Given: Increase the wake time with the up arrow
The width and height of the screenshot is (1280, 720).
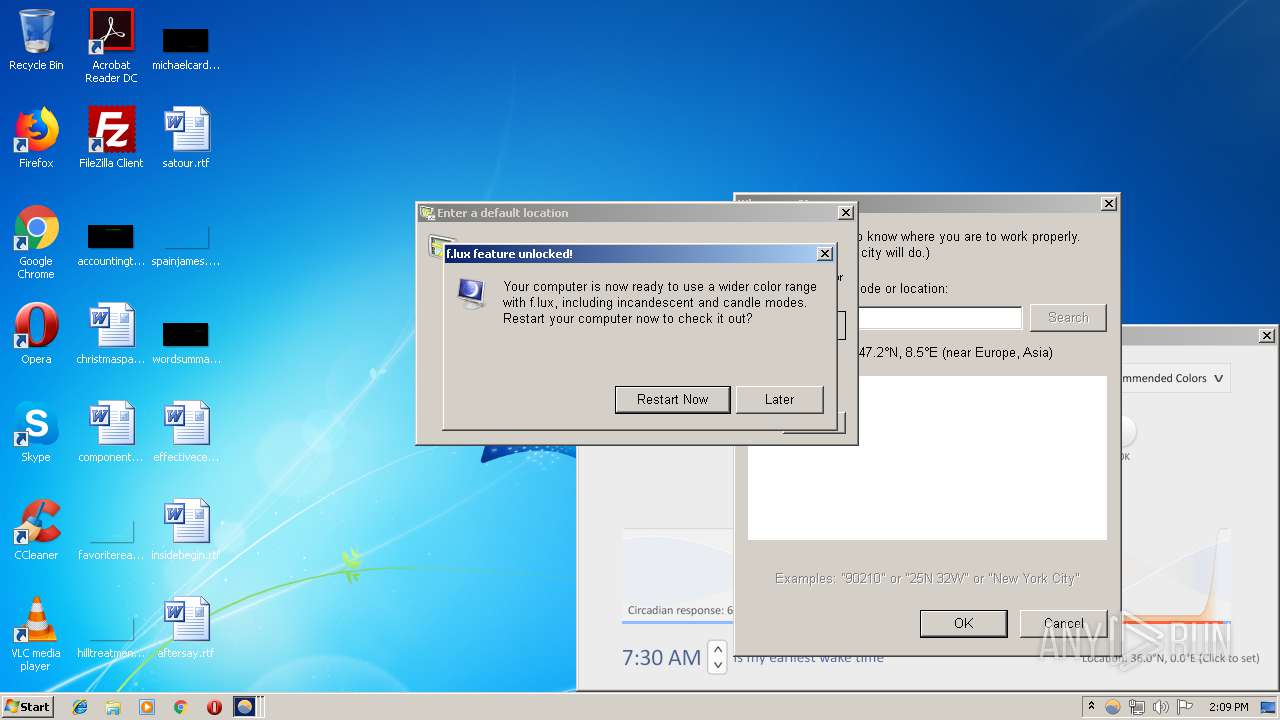Looking at the screenshot, I should 717,650.
